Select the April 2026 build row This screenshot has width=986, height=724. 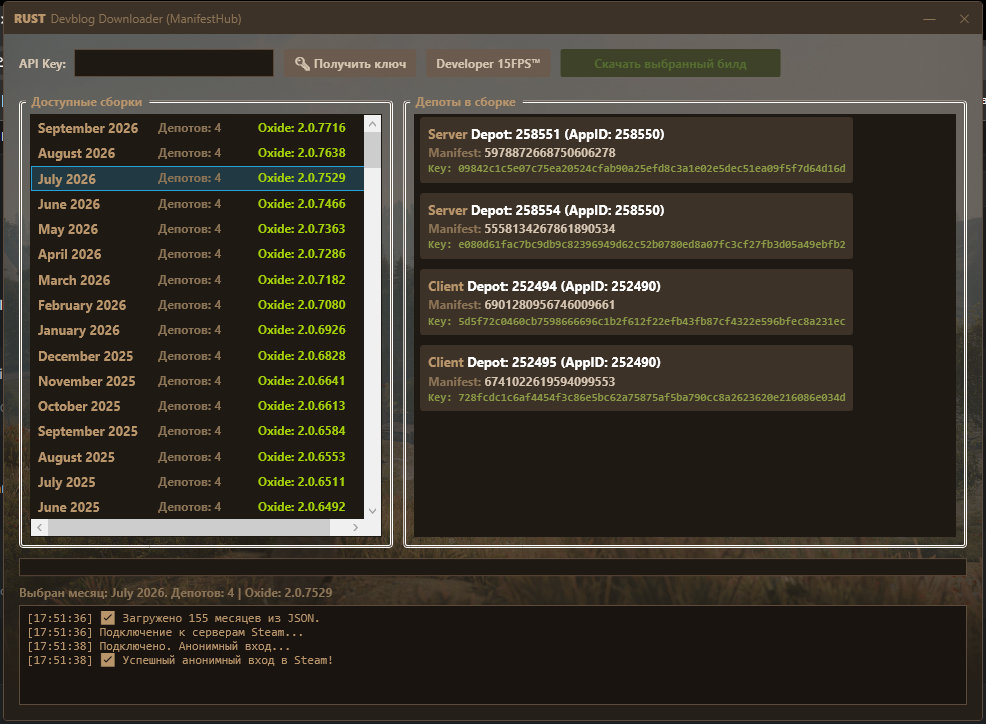pyautogui.click(x=197, y=254)
